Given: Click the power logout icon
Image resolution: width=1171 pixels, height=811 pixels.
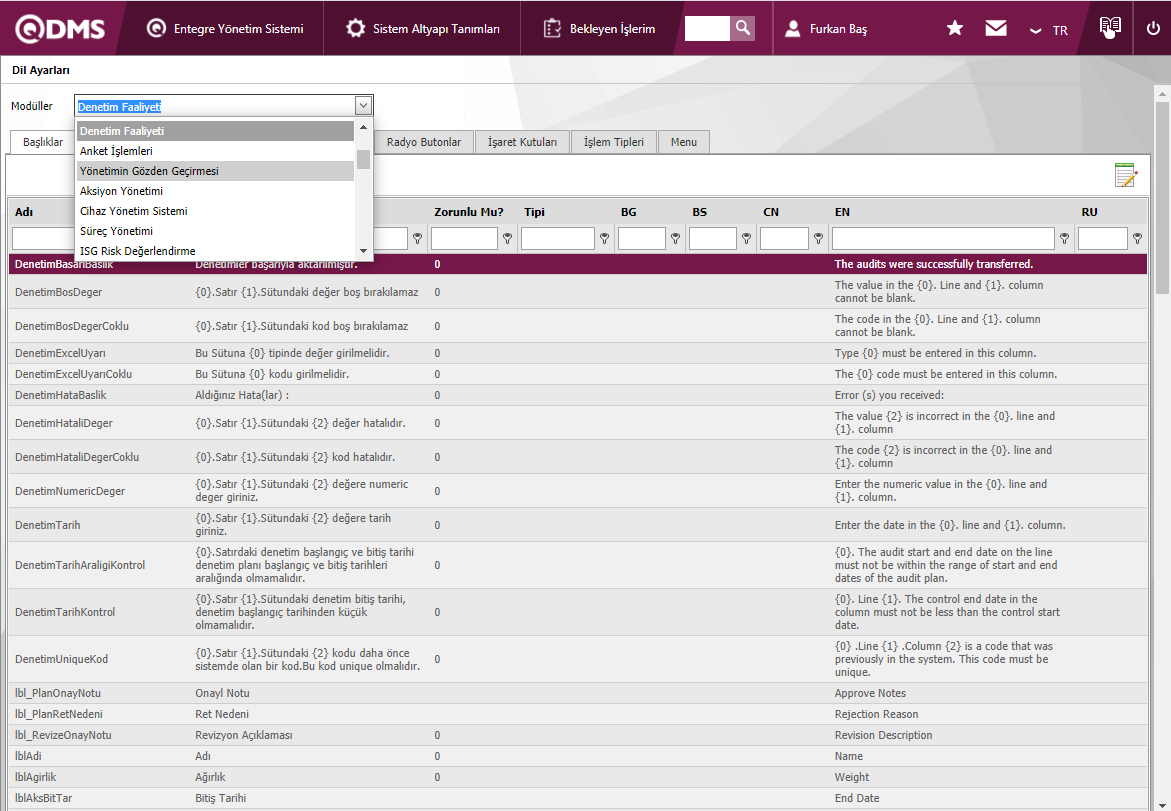Looking at the screenshot, I should 1153,29.
